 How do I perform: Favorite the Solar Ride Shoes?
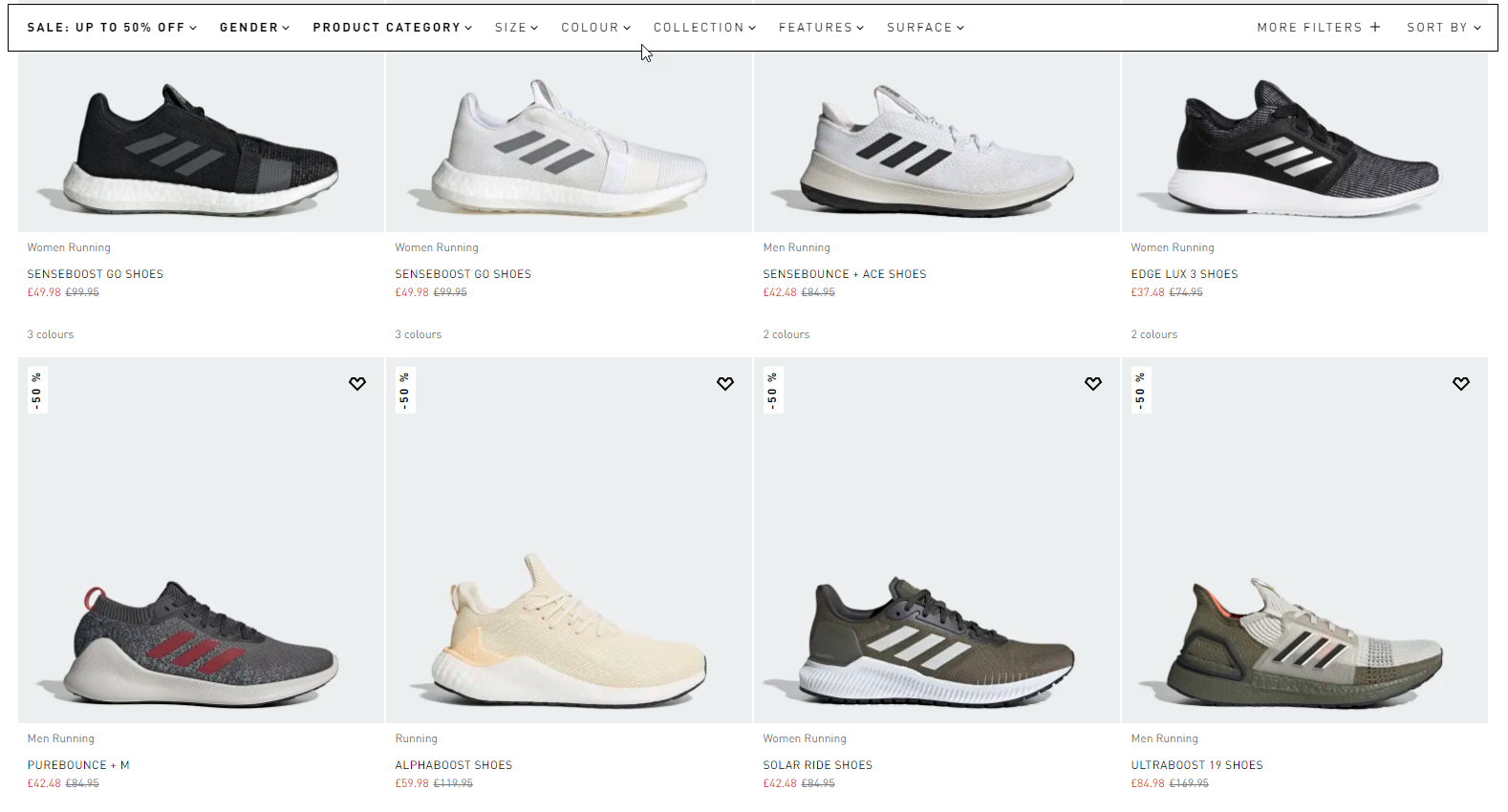(1093, 384)
